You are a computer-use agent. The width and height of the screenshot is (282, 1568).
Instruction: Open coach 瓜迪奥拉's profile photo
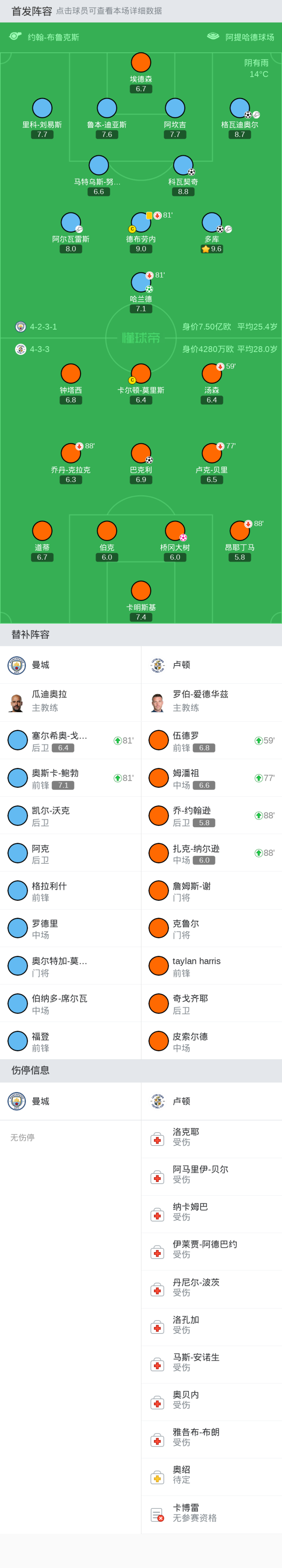16,702
